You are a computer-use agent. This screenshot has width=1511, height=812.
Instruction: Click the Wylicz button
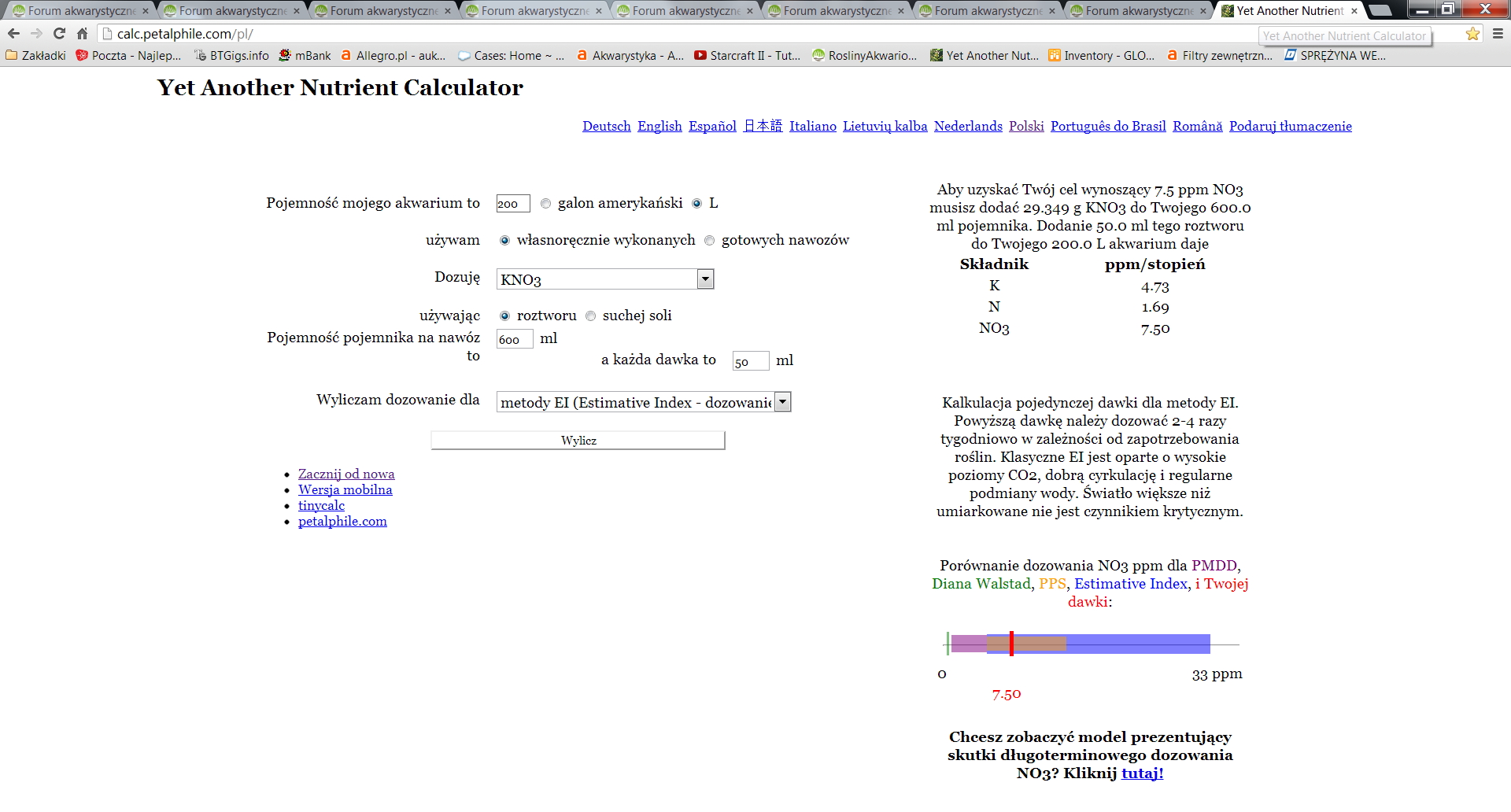tap(578, 440)
